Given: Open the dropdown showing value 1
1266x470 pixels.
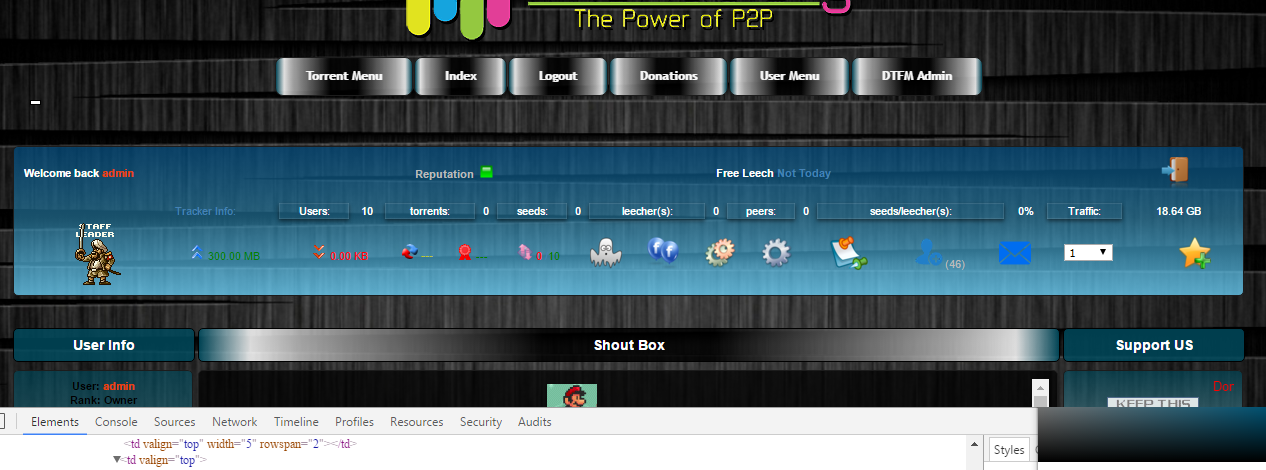Looking at the screenshot, I should pyautogui.click(x=1088, y=253).
